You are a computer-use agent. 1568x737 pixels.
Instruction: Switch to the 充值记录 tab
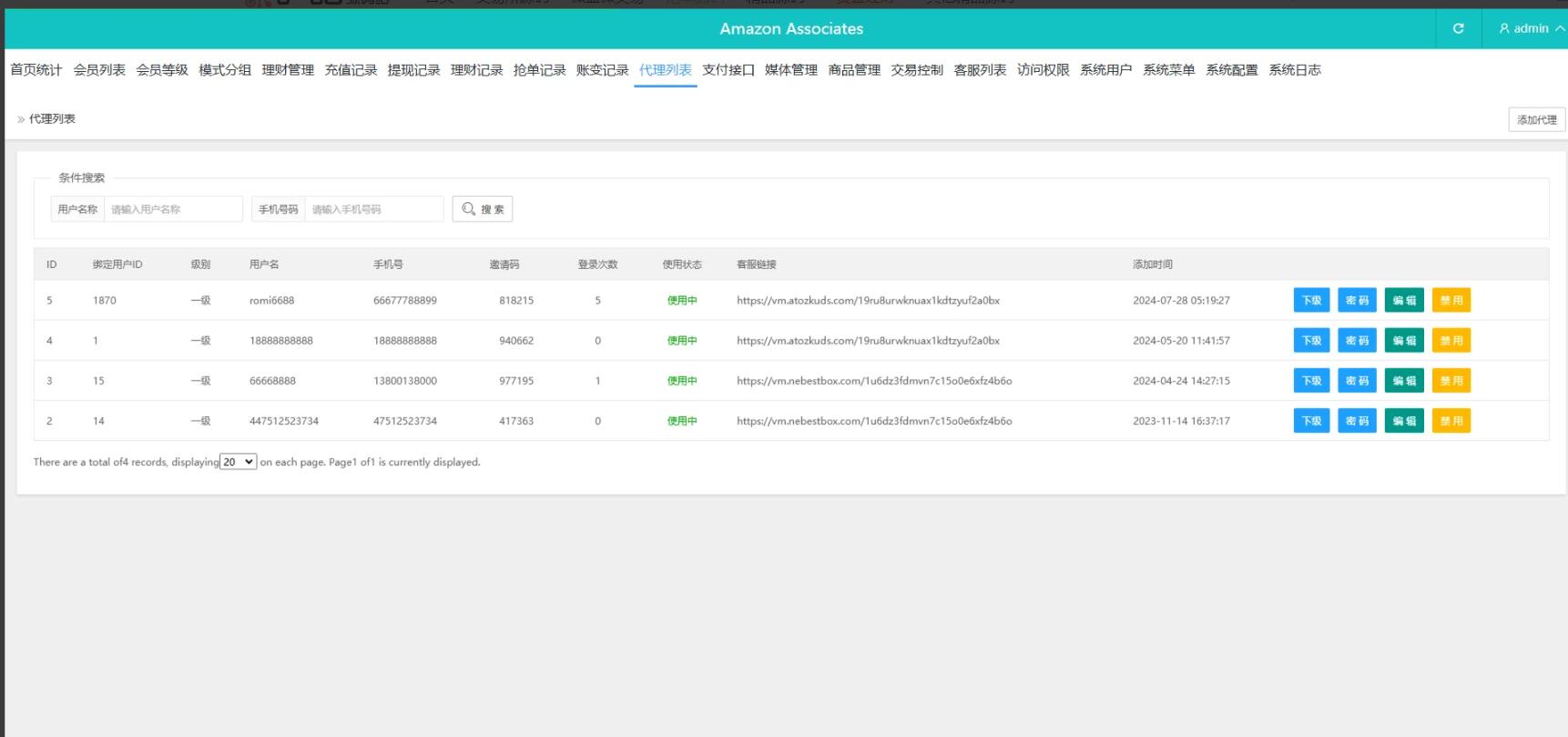point(351,70)
